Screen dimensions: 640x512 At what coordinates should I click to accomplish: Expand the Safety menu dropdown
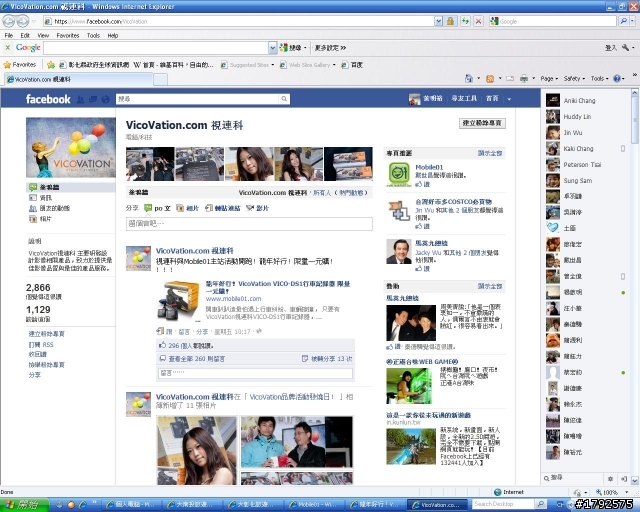pyautogui.click(x=574, y=78)
